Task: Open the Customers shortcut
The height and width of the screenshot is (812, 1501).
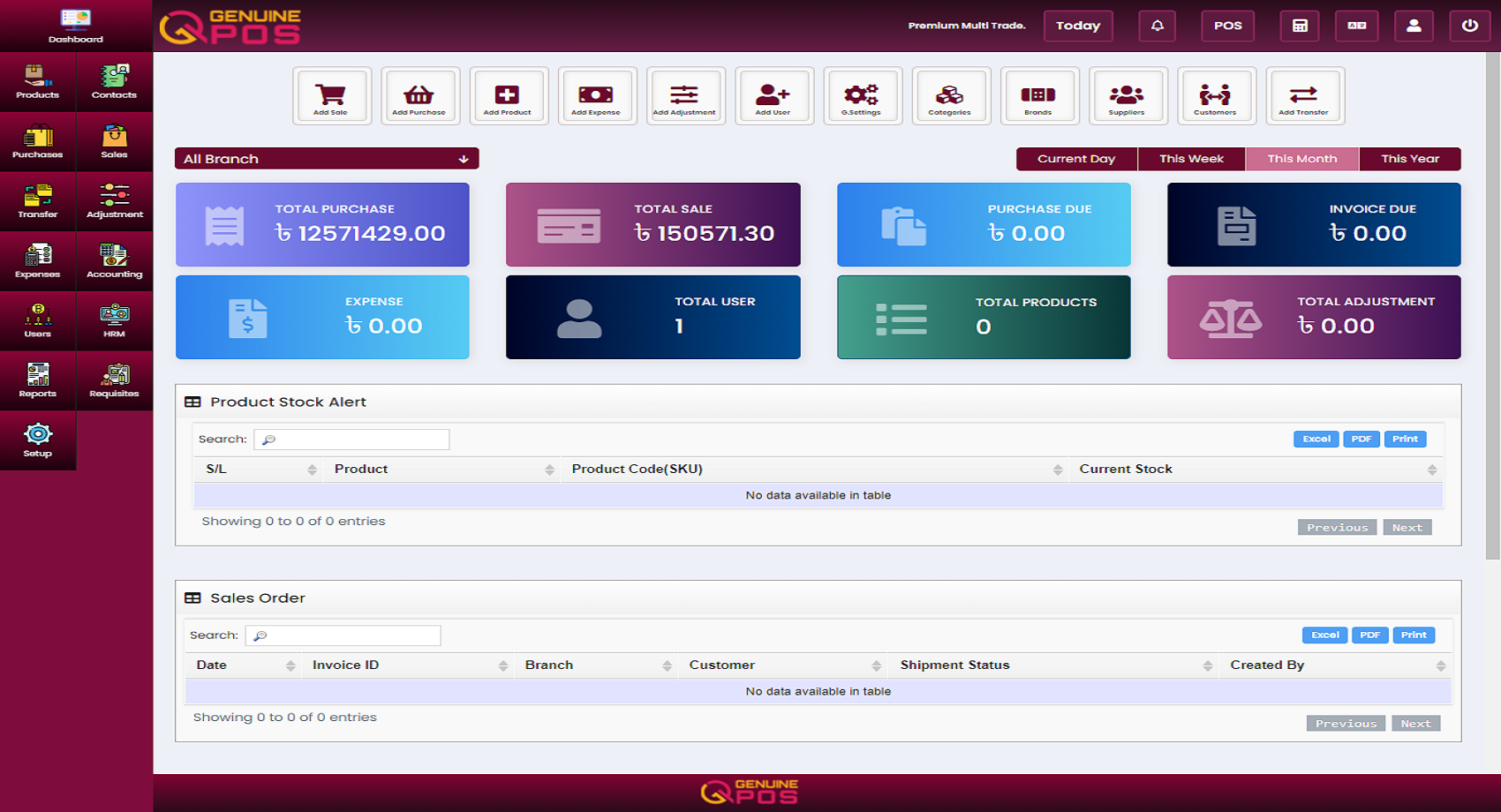Action: tap(1216, 96)
